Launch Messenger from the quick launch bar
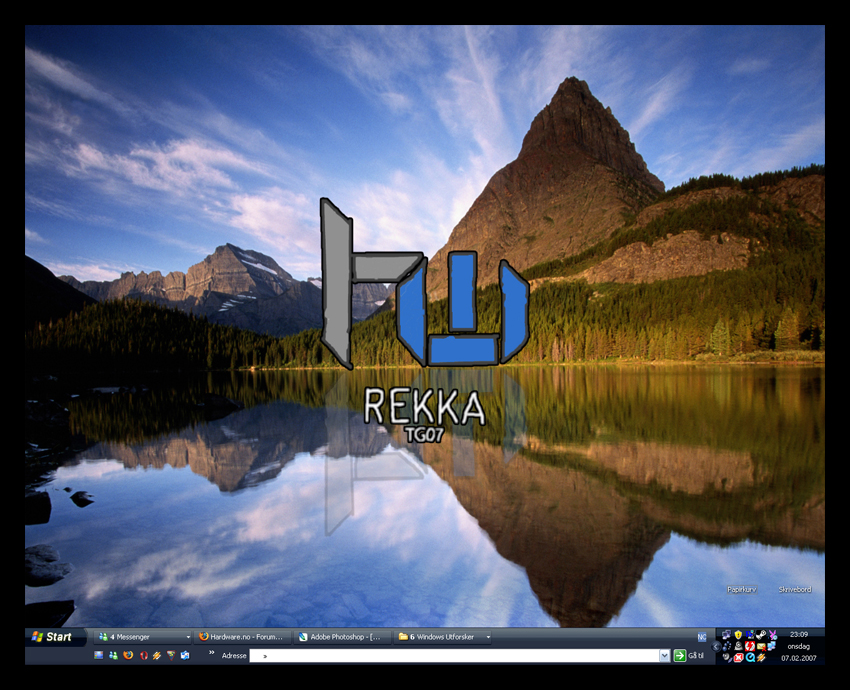The width and height of the screenshot is (850, 690). 113,655
